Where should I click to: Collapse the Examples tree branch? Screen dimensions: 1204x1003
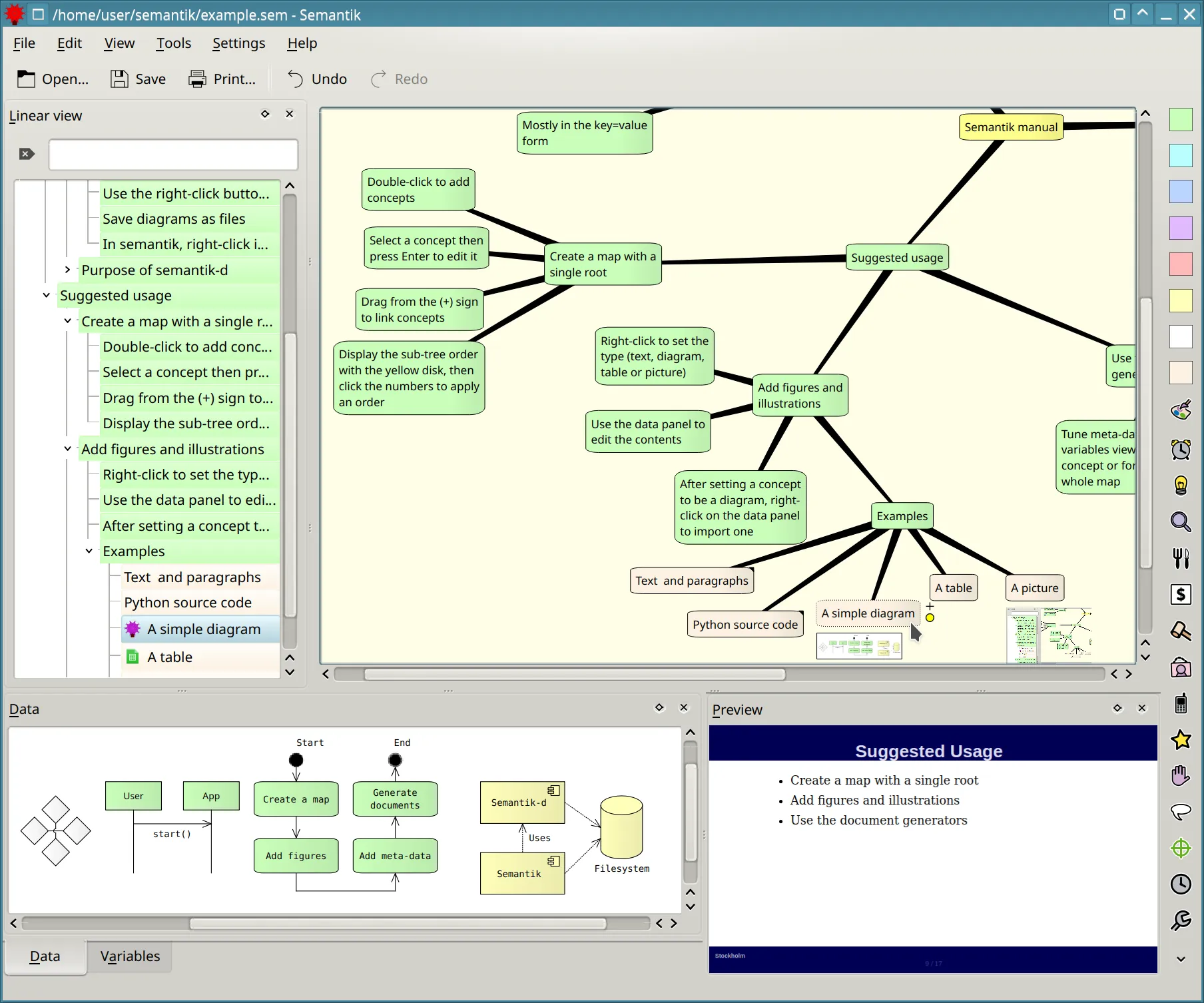89,551
